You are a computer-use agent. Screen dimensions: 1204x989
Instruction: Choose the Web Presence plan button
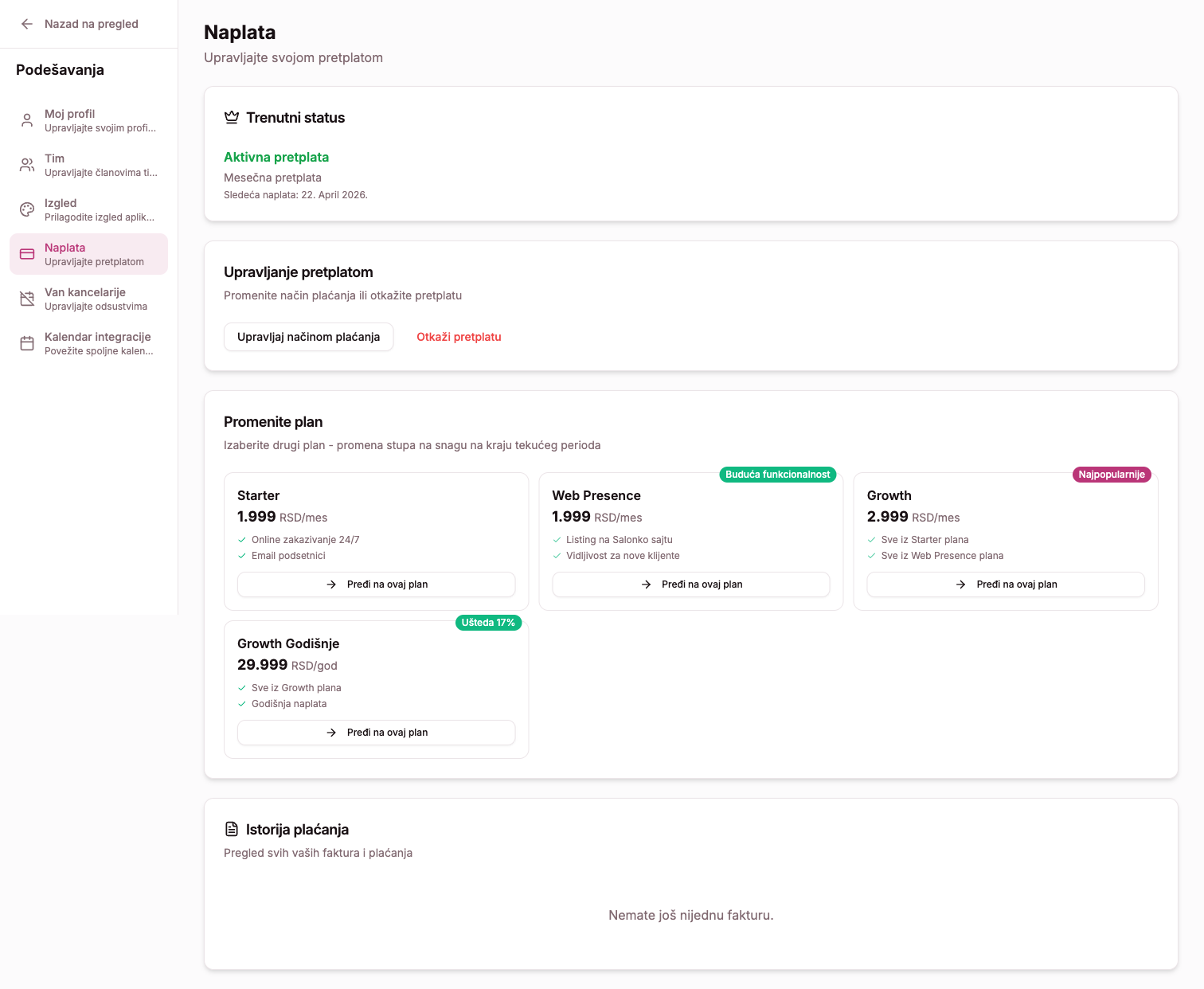point(690,584)
